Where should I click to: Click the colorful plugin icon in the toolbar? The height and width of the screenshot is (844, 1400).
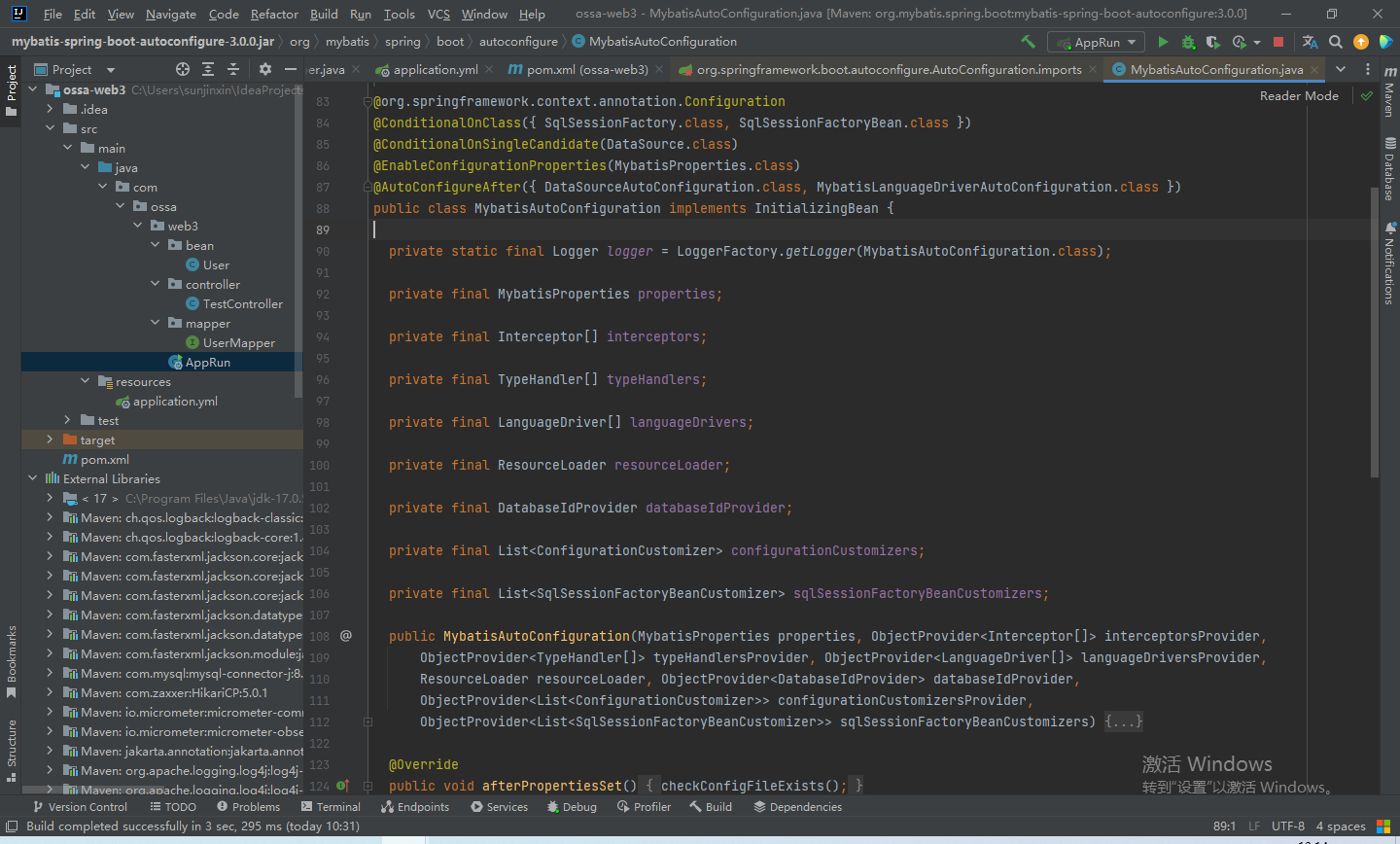1385,42
